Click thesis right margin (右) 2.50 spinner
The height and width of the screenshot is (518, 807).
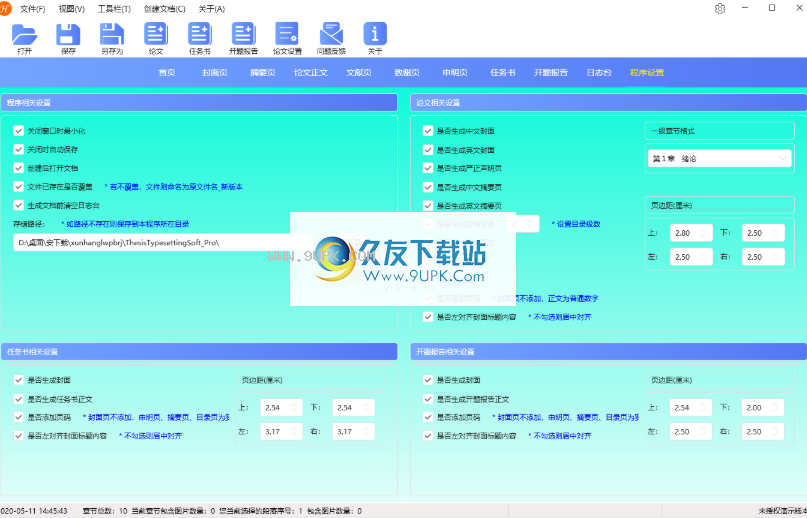pyautogui.click(x=763, y=256)
